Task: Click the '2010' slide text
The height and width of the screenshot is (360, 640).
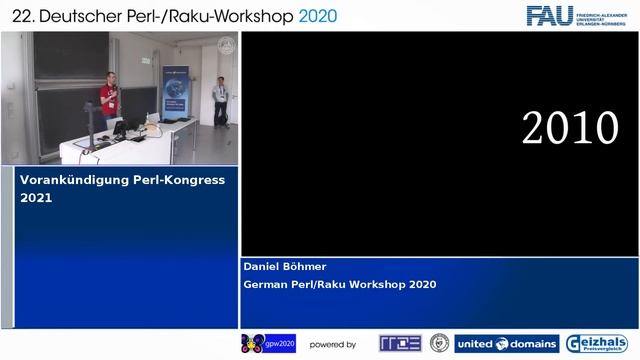Action: (570, 128)
